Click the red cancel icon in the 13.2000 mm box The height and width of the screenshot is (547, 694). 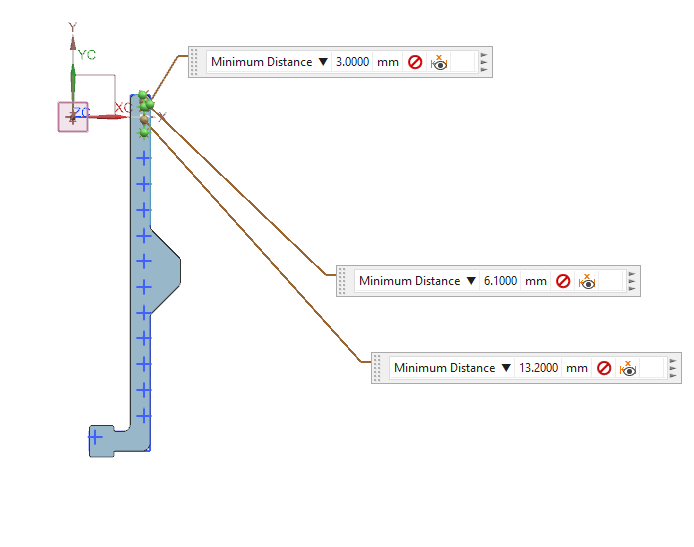click(x=604, y=368)
